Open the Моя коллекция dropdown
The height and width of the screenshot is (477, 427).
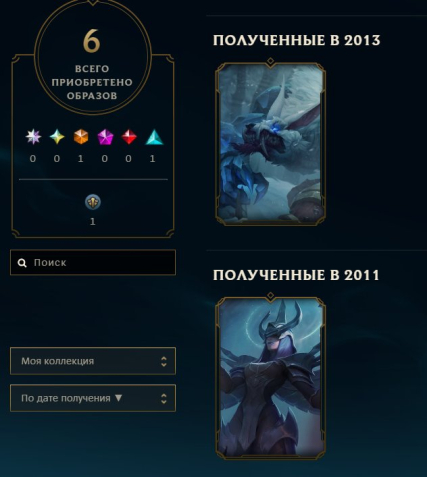coord(93,361)
